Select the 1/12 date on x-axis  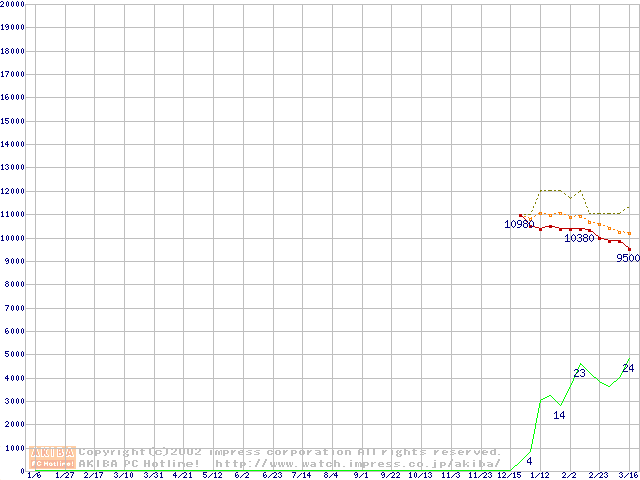point(540,476)
